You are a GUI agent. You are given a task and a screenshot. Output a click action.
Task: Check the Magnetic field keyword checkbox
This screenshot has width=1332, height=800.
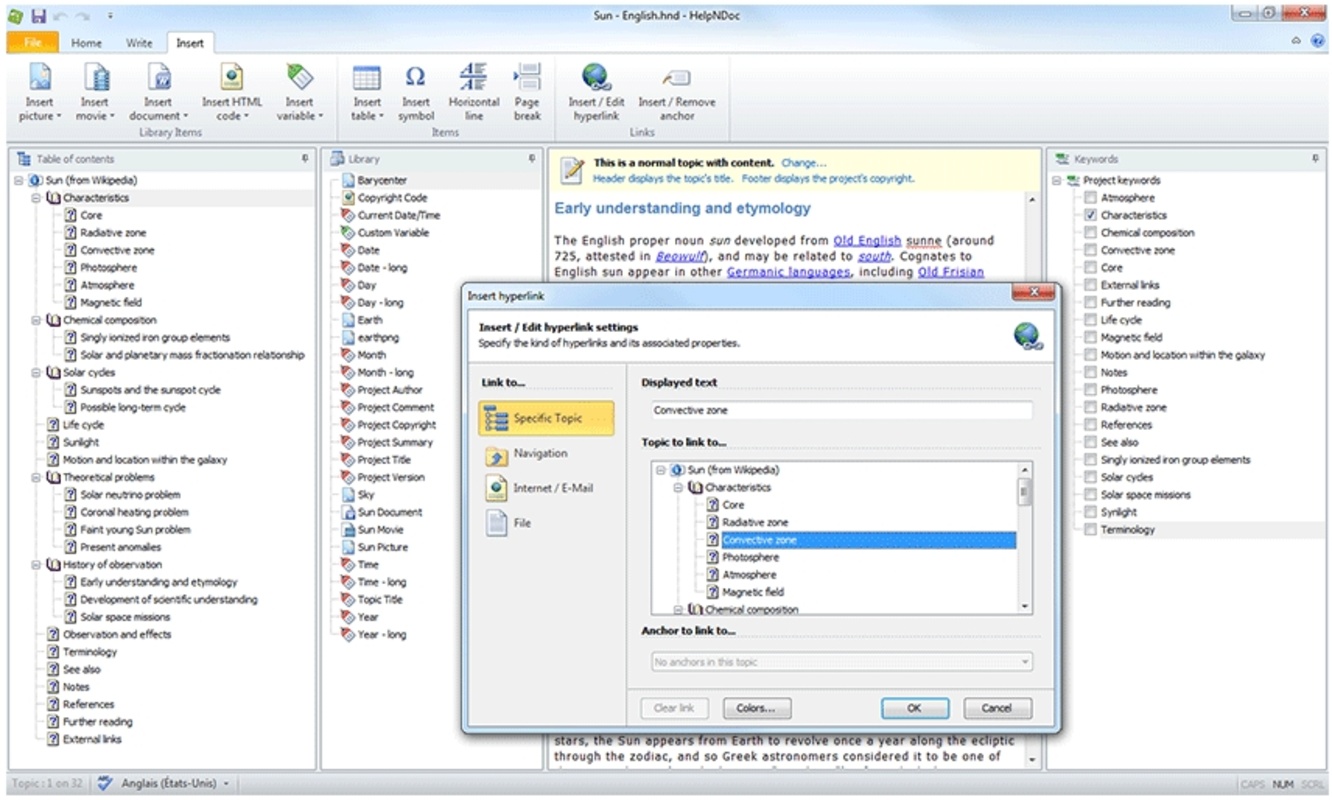[1090, 338]
